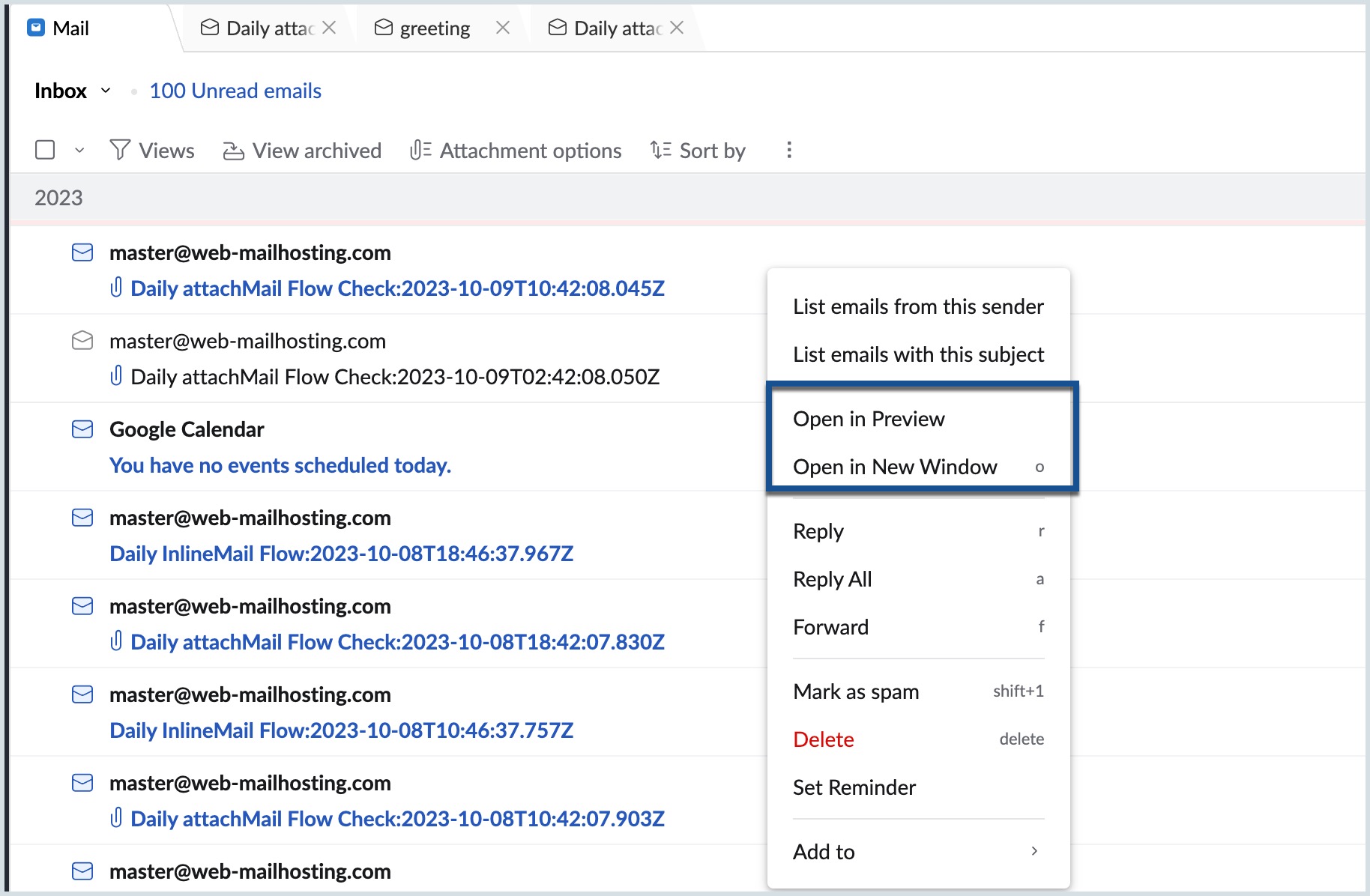The width and height of the screenshot is (1370, 896).
Task: Choose Reply from the context menu
Action: coord(918,531)
